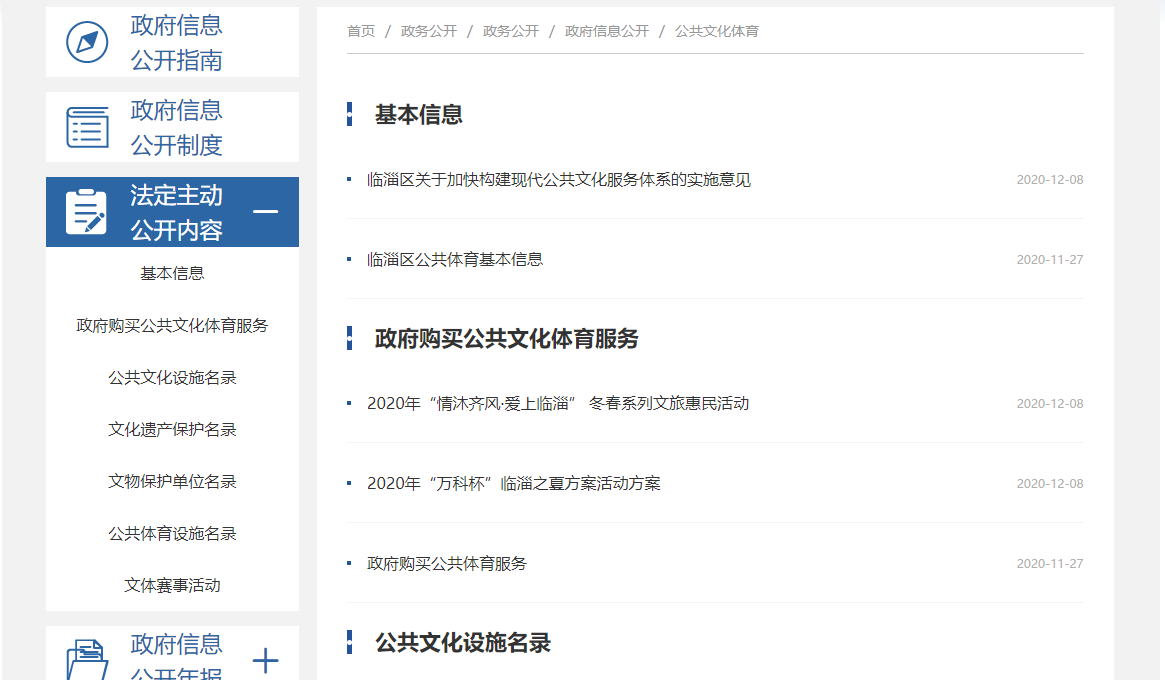Screen dimensions: 1165x680
Task: Open 临淄区公共体育基本信息 article
Action: pos(455,260)
